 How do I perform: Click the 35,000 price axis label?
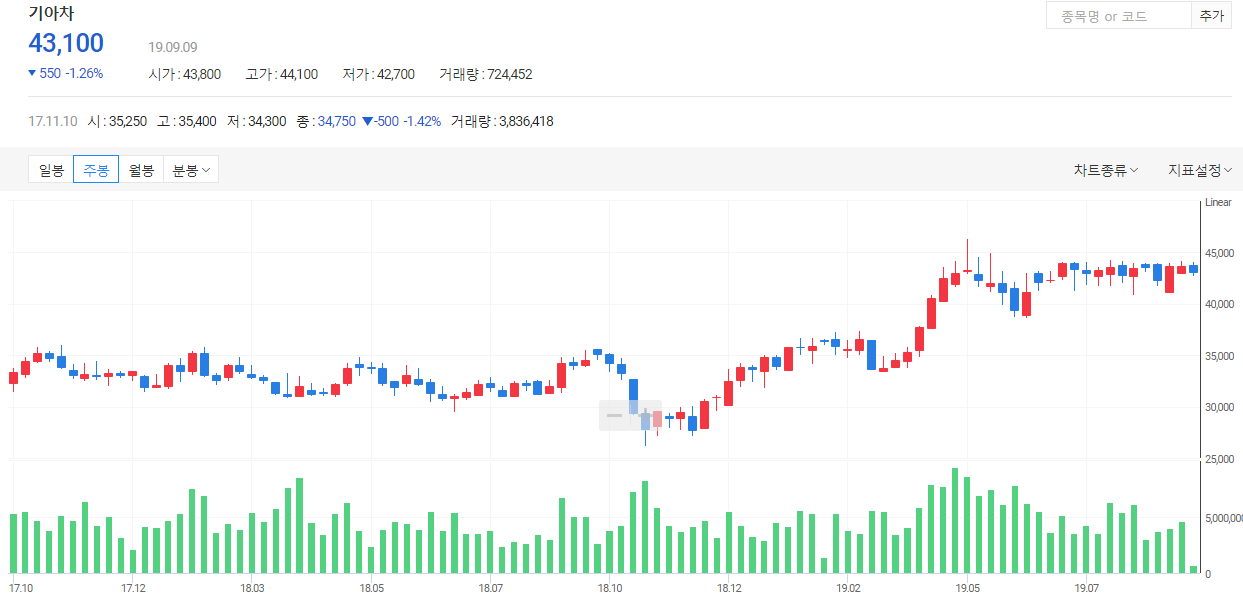1221,356
